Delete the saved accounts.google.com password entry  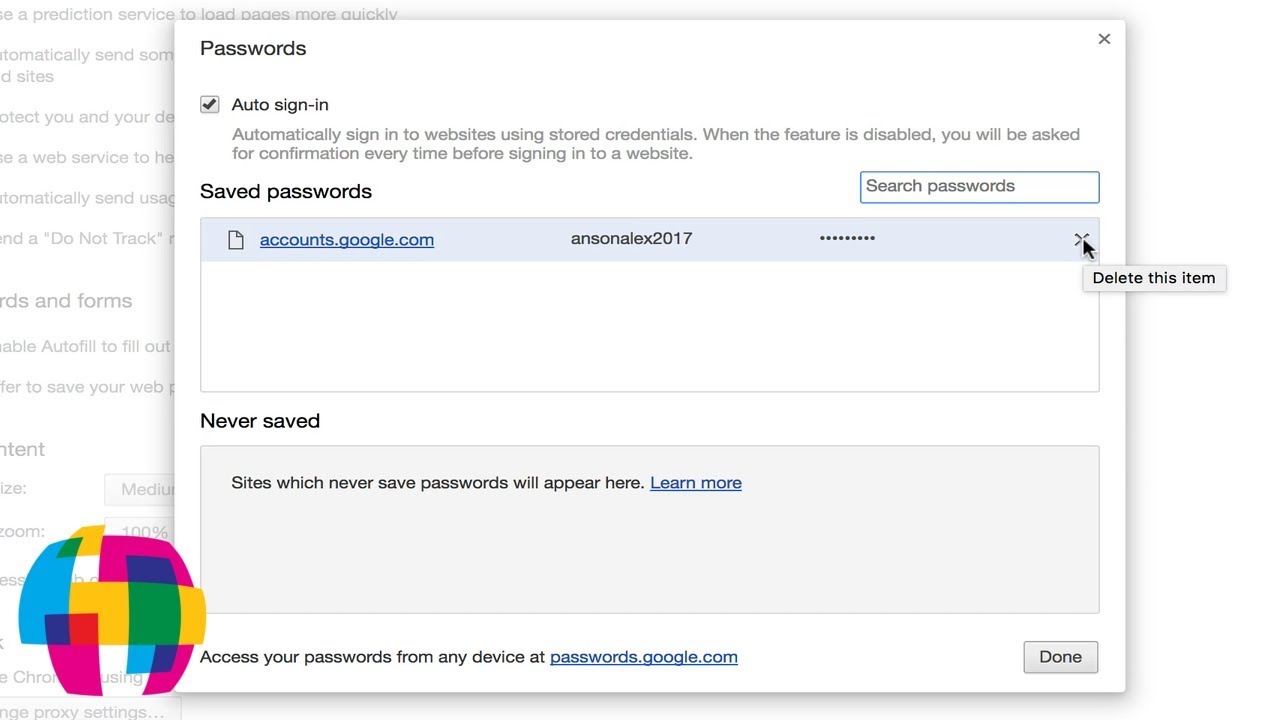pos(1080,239)
